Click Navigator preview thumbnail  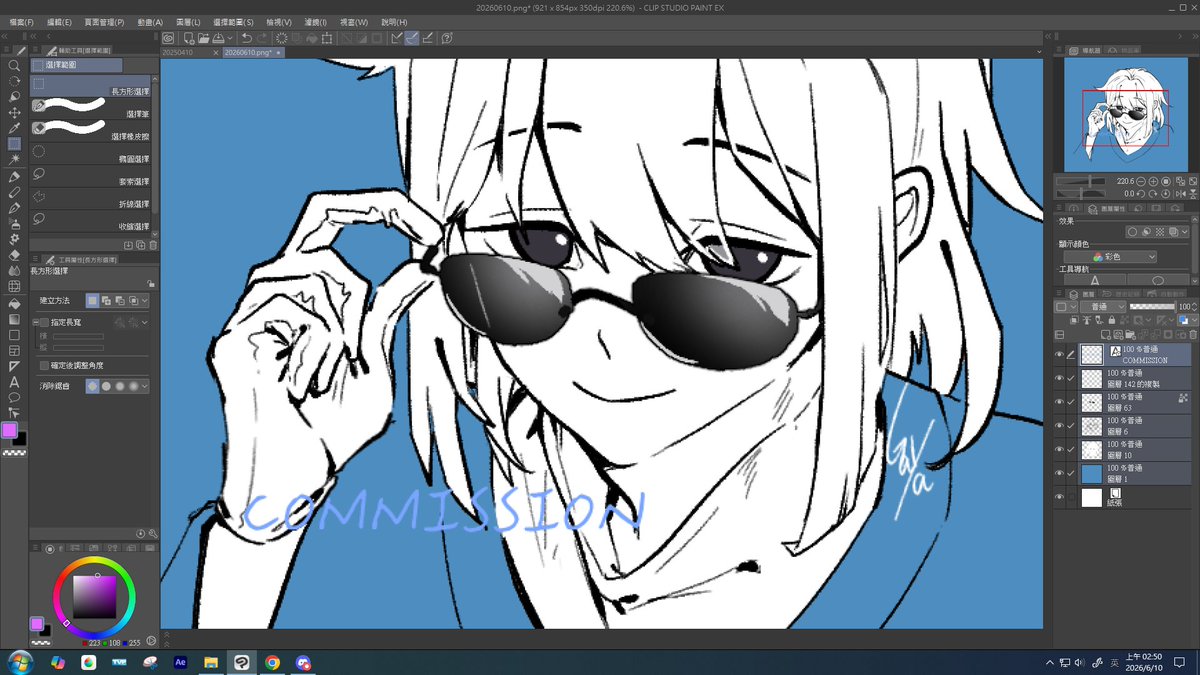coord(1125,113)
